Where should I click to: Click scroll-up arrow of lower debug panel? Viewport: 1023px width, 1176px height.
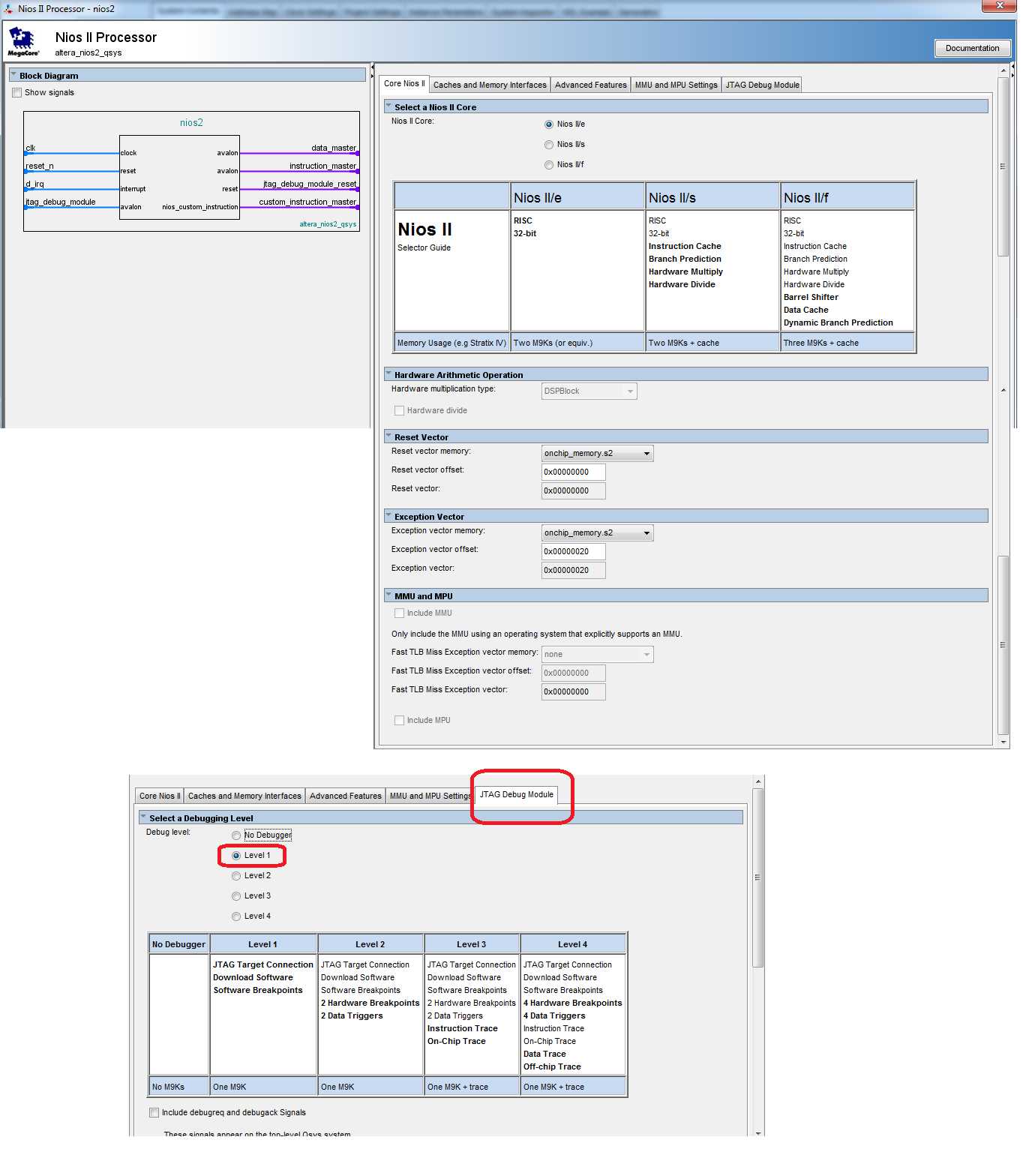click(758, 781)
